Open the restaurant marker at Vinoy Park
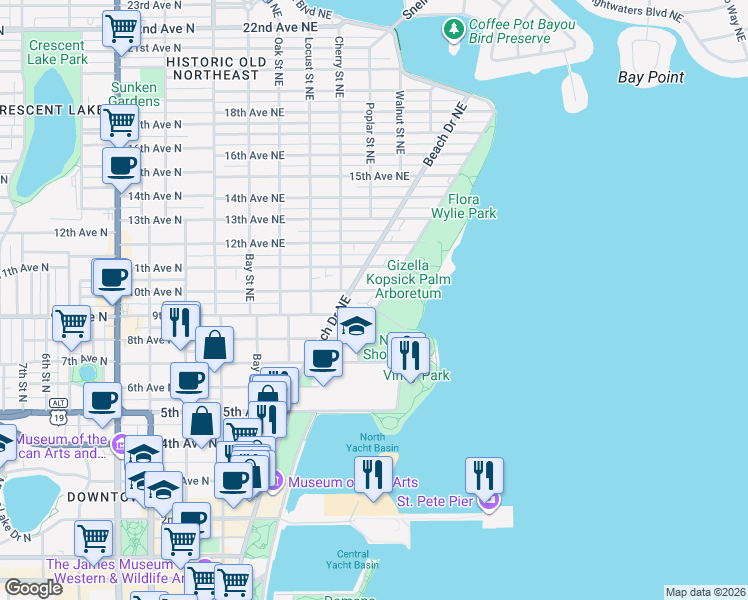This screenshot has width=748, height=600. point(410,359)
